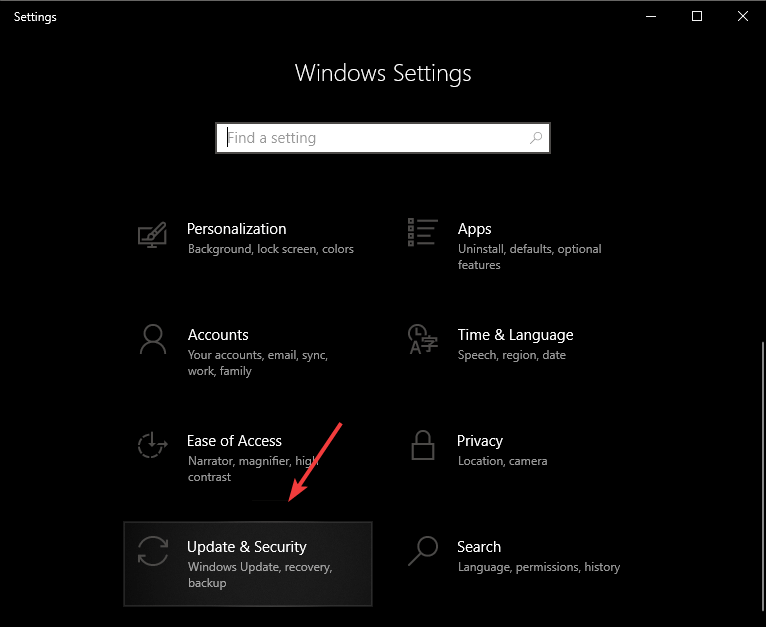Click the Ease of Access dashed-circle icon
The width and height of the screenshot is (766, 627).
[x=152, y=445]
